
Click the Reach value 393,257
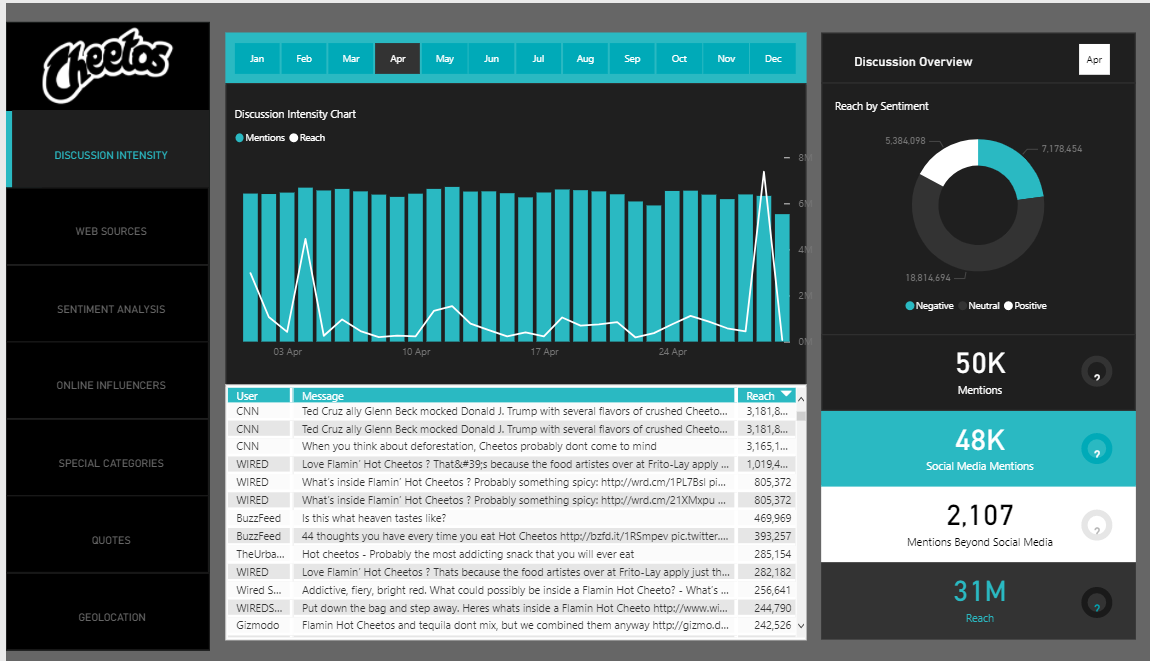[772, 537]
